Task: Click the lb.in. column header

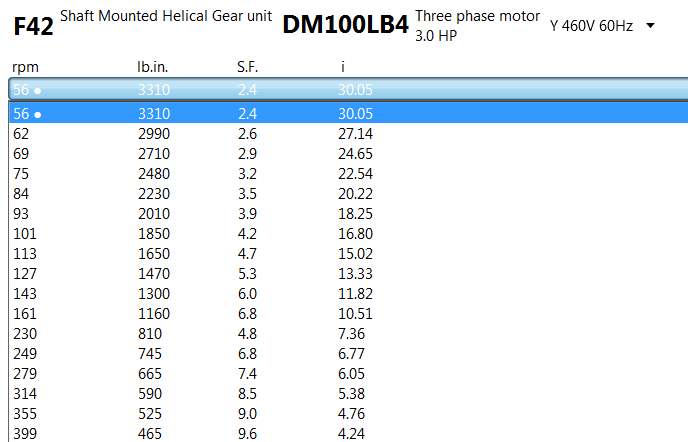Action: (x=153, y=67)
